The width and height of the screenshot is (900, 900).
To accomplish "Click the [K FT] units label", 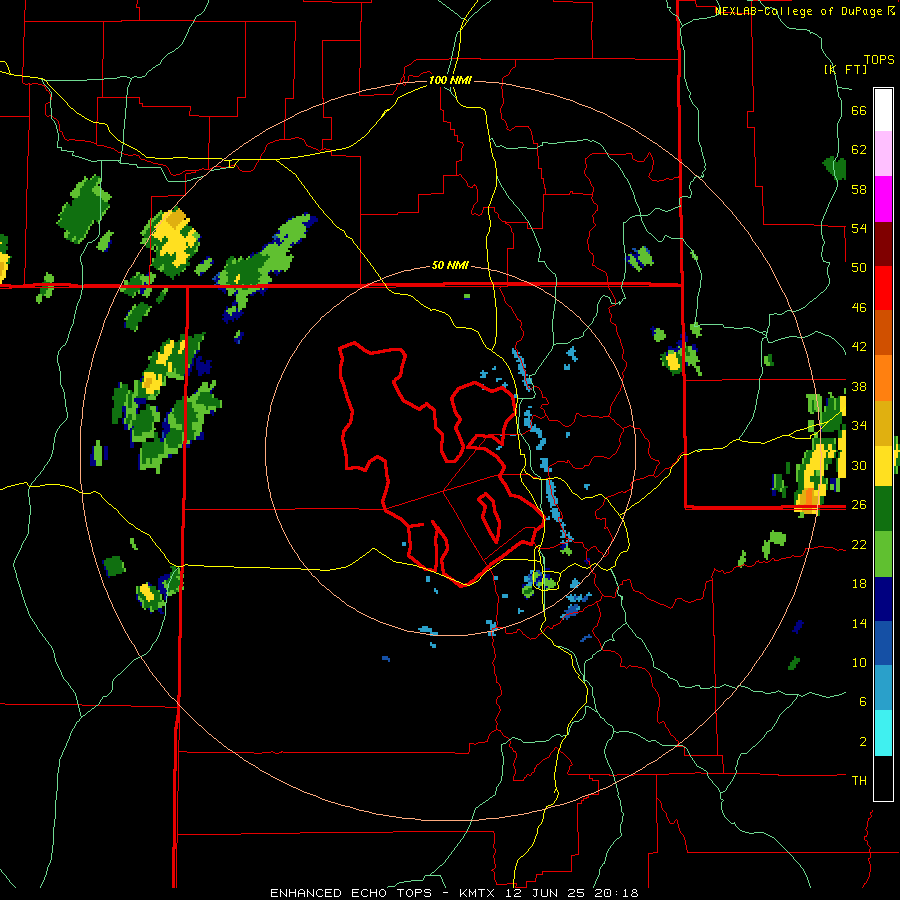I will pyautogui.click(x=845, y=69).
